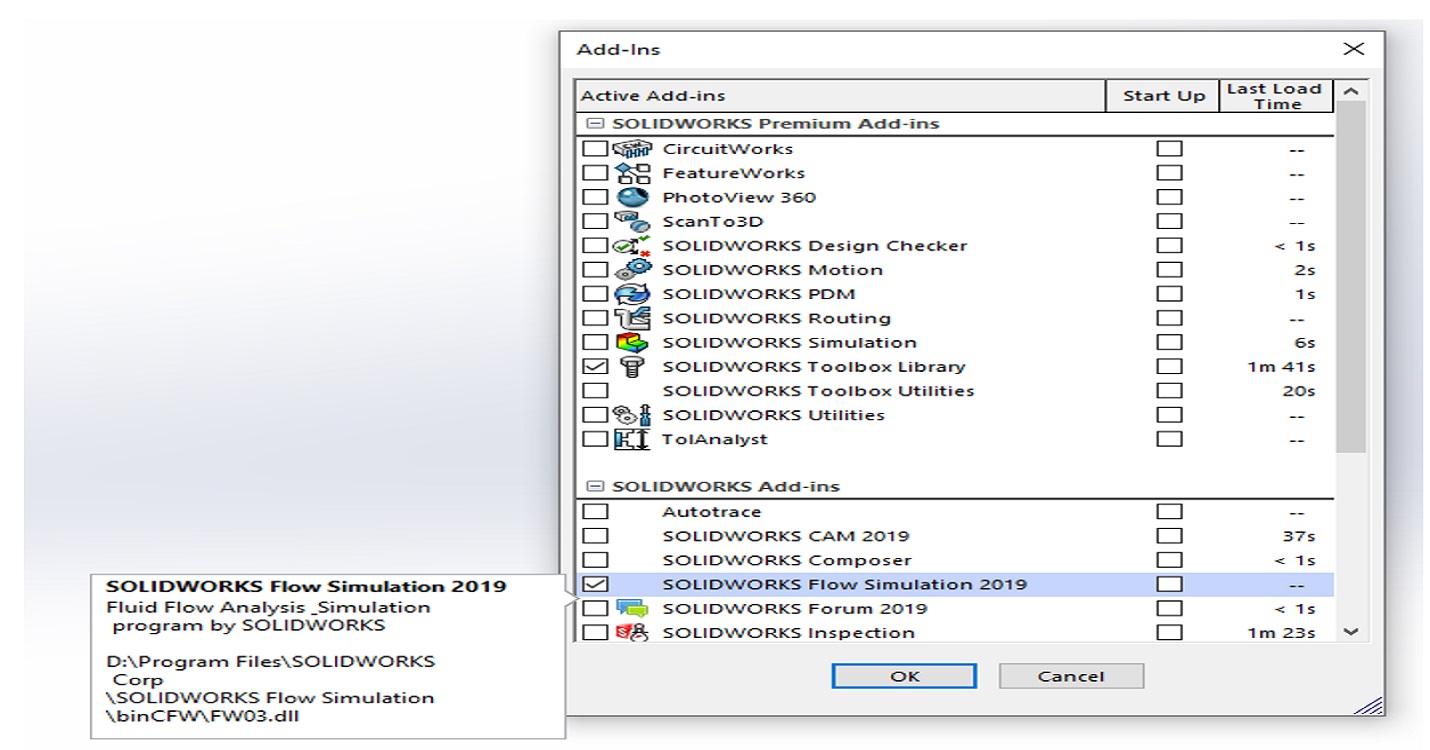Click the Autotrace label
Viewport: 1430px width, 750px height.
(711, 512)
